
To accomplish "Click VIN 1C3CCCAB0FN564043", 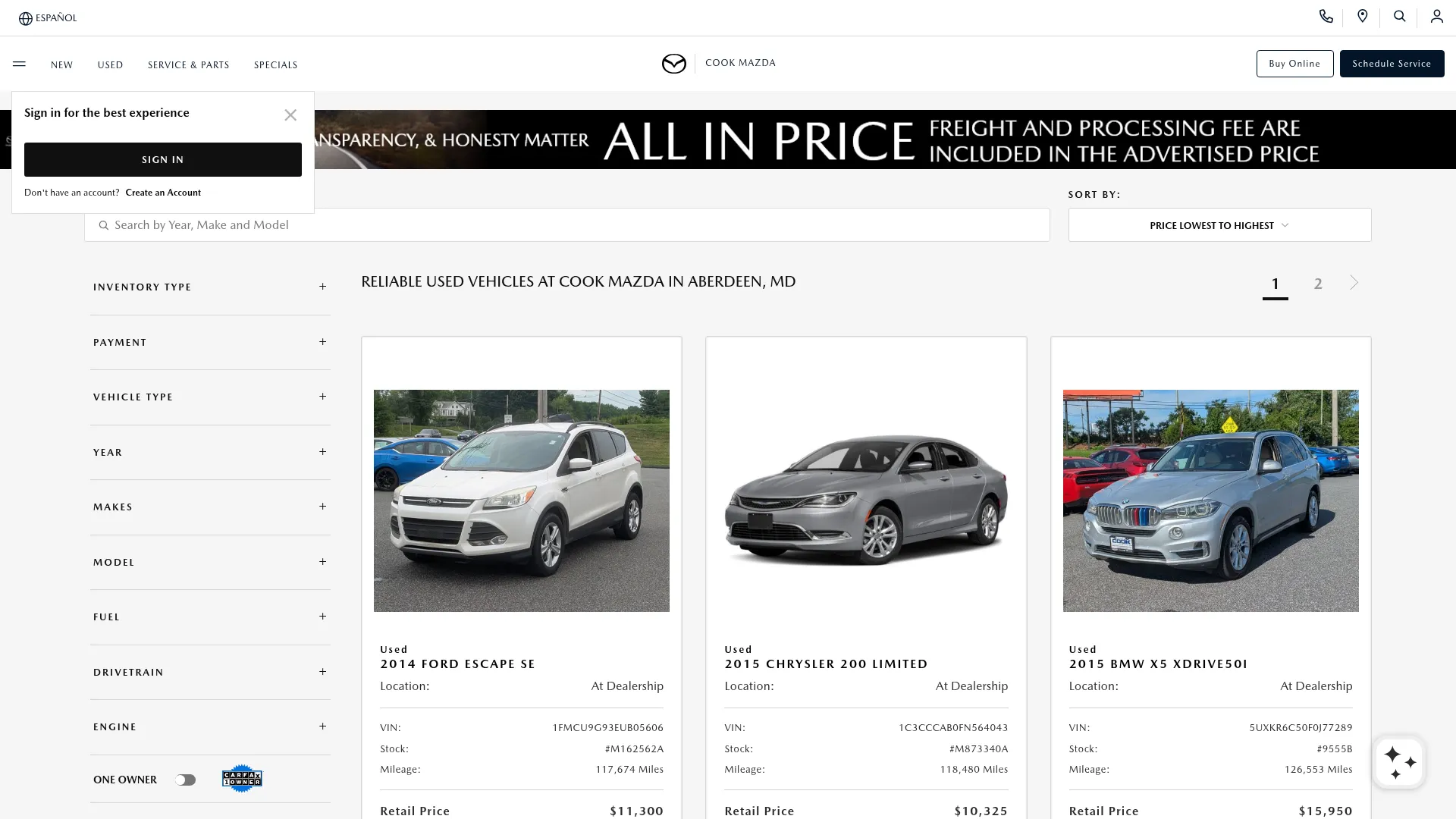I will 953,727.
